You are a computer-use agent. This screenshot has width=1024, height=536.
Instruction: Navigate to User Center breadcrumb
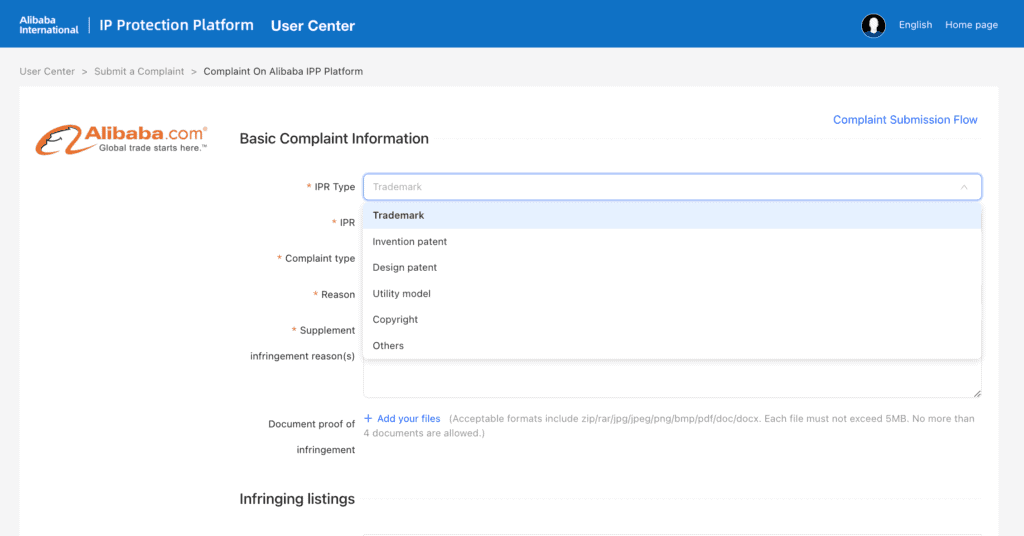click(47, 72)
